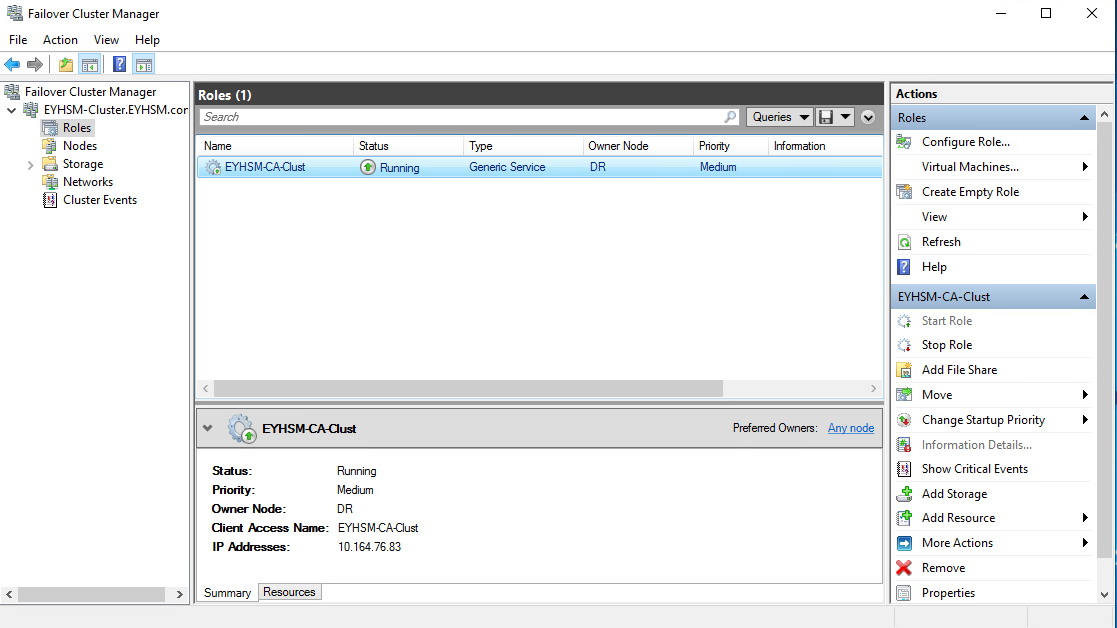This screenshot has width=1117, height=628.
Task: Expand the Move submenu
Action: click(1085, 394)
